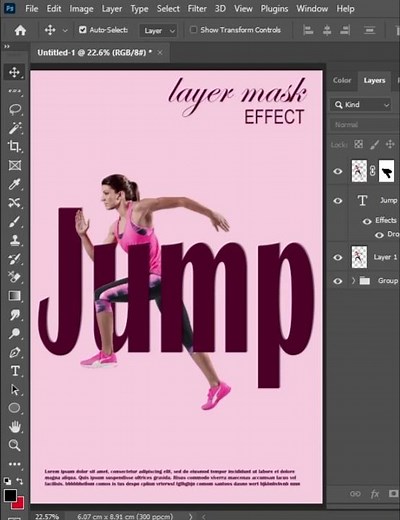Toggle the Auto-Select checkbox
Viewport: 400px width, 520px height.
(x=83, y=30)
